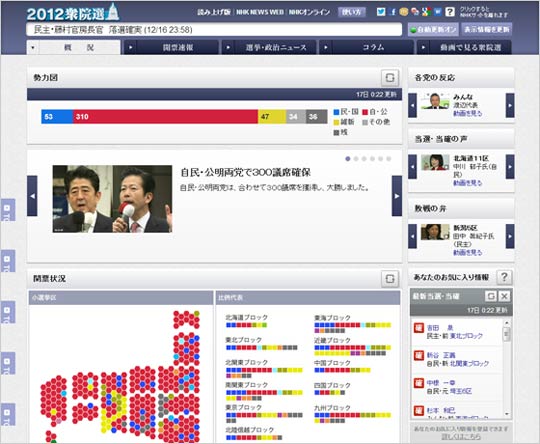
Task: Click yellow 47 segment of seat bar
Action: pyautogui.click(x=272, y=116)
